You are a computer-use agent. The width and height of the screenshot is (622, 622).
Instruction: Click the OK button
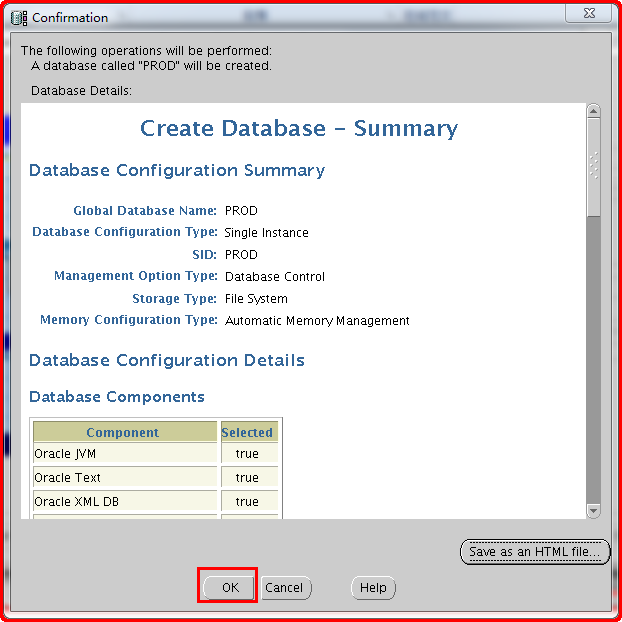point(229,587)
